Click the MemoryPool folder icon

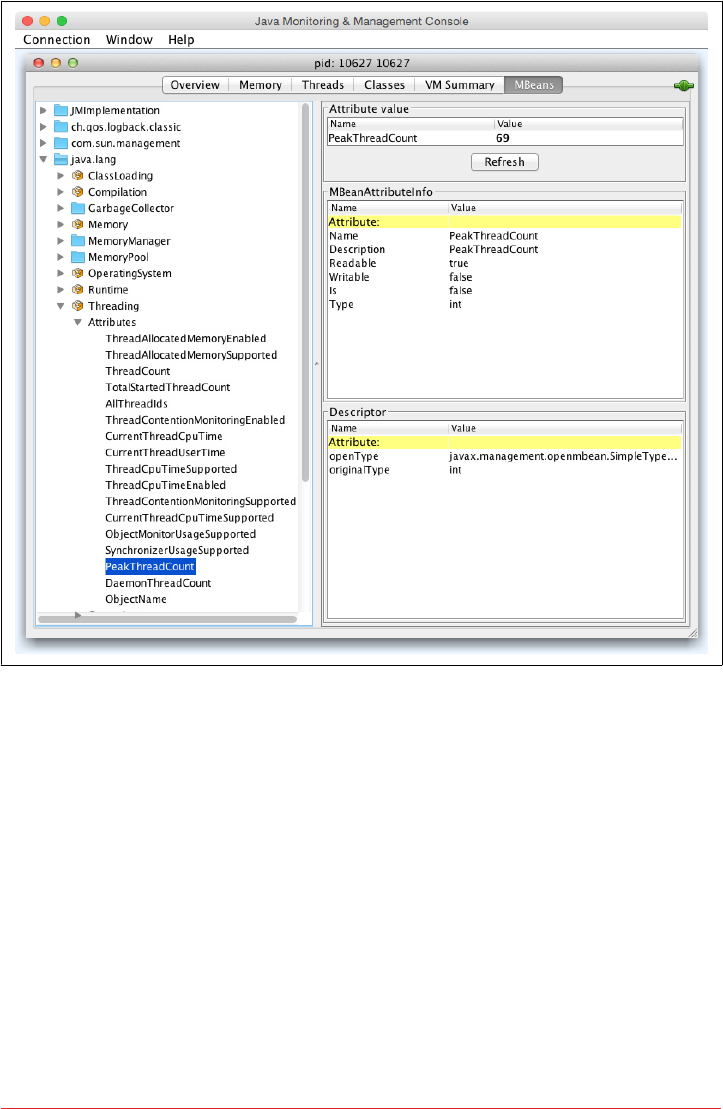[x=78, y=257]
